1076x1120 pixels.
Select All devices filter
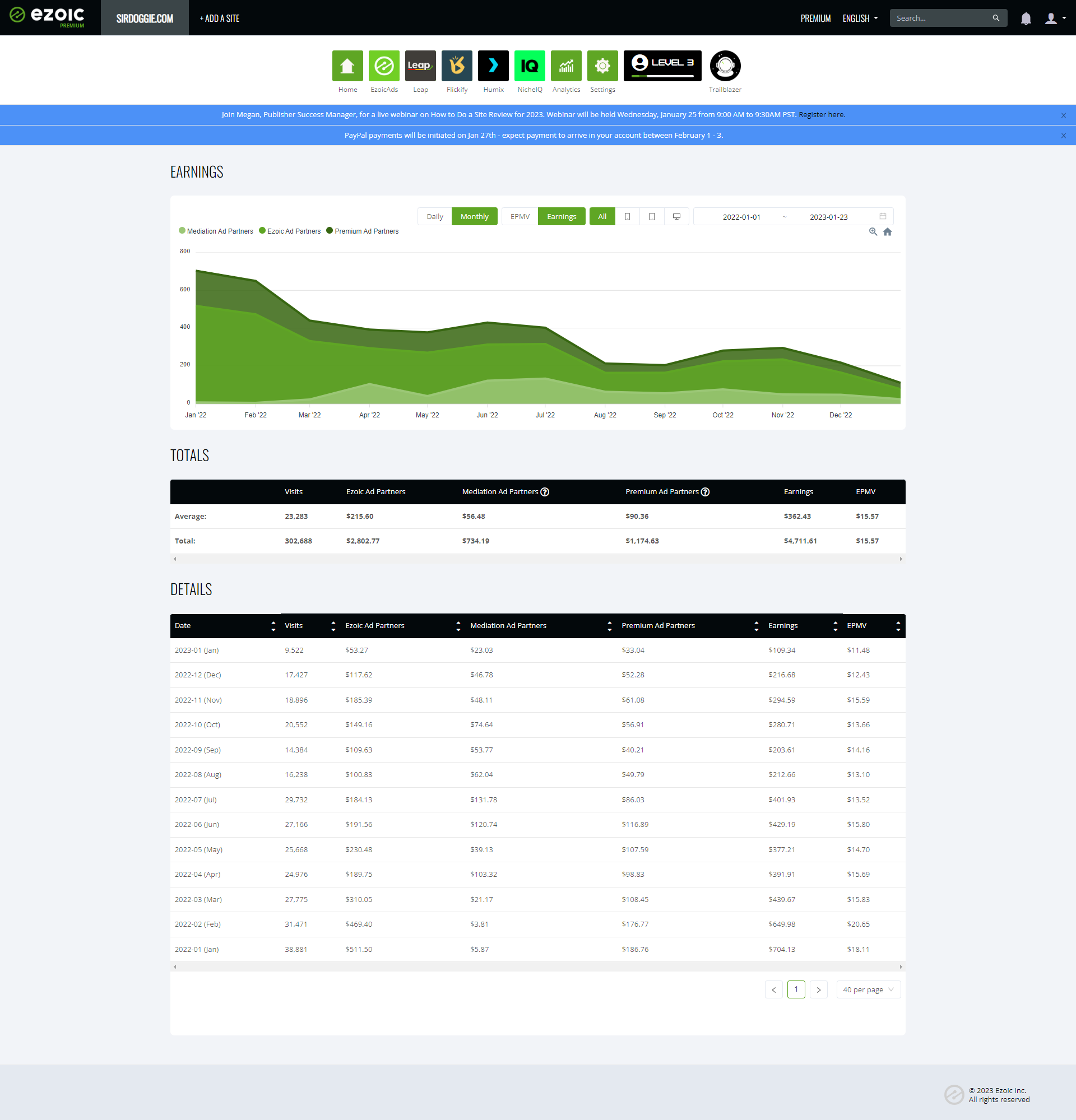pyautogui.click(x=602, y=217)
